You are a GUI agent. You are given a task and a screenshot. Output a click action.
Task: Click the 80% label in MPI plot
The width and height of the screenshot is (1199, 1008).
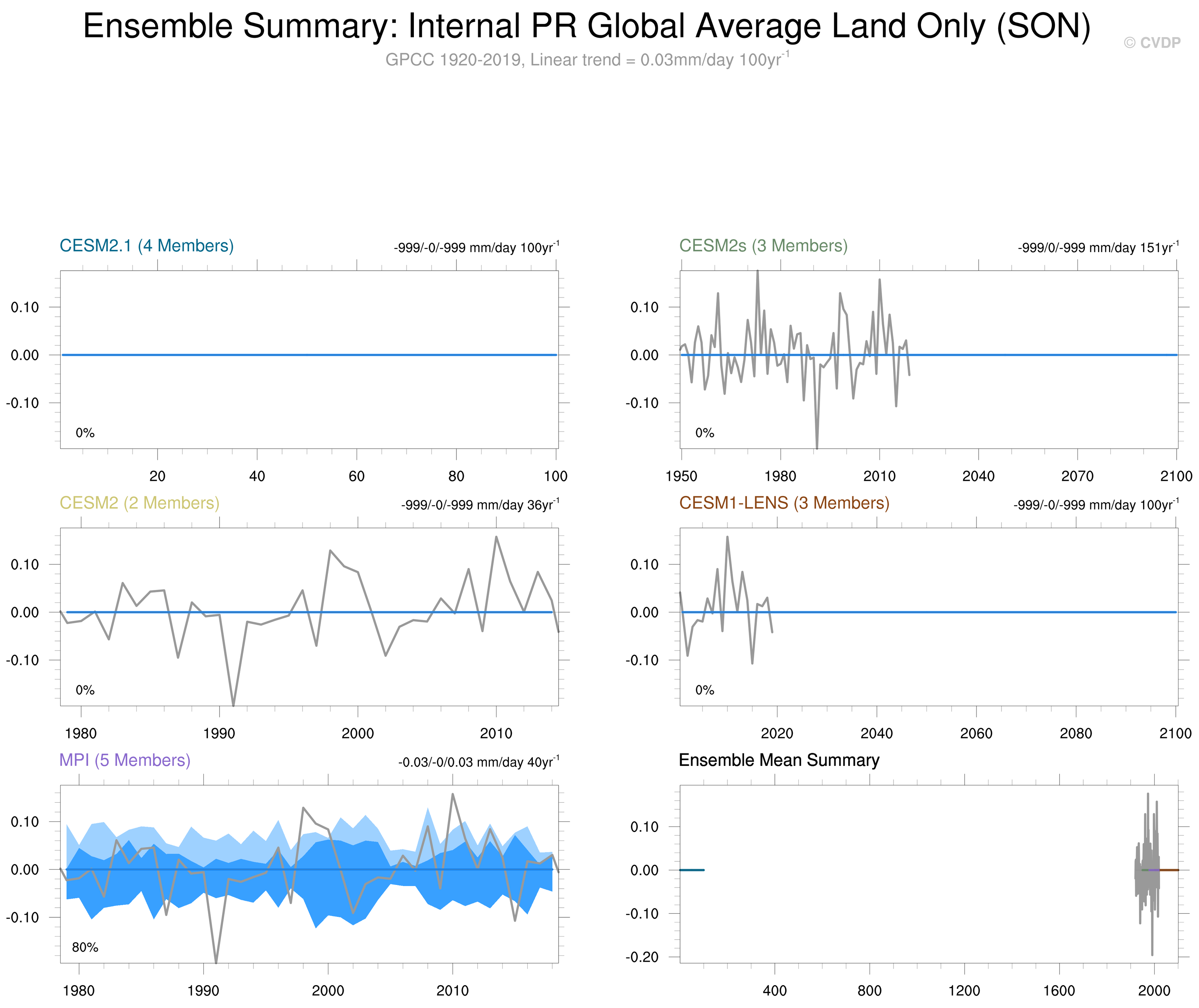[x=85, y=947]
